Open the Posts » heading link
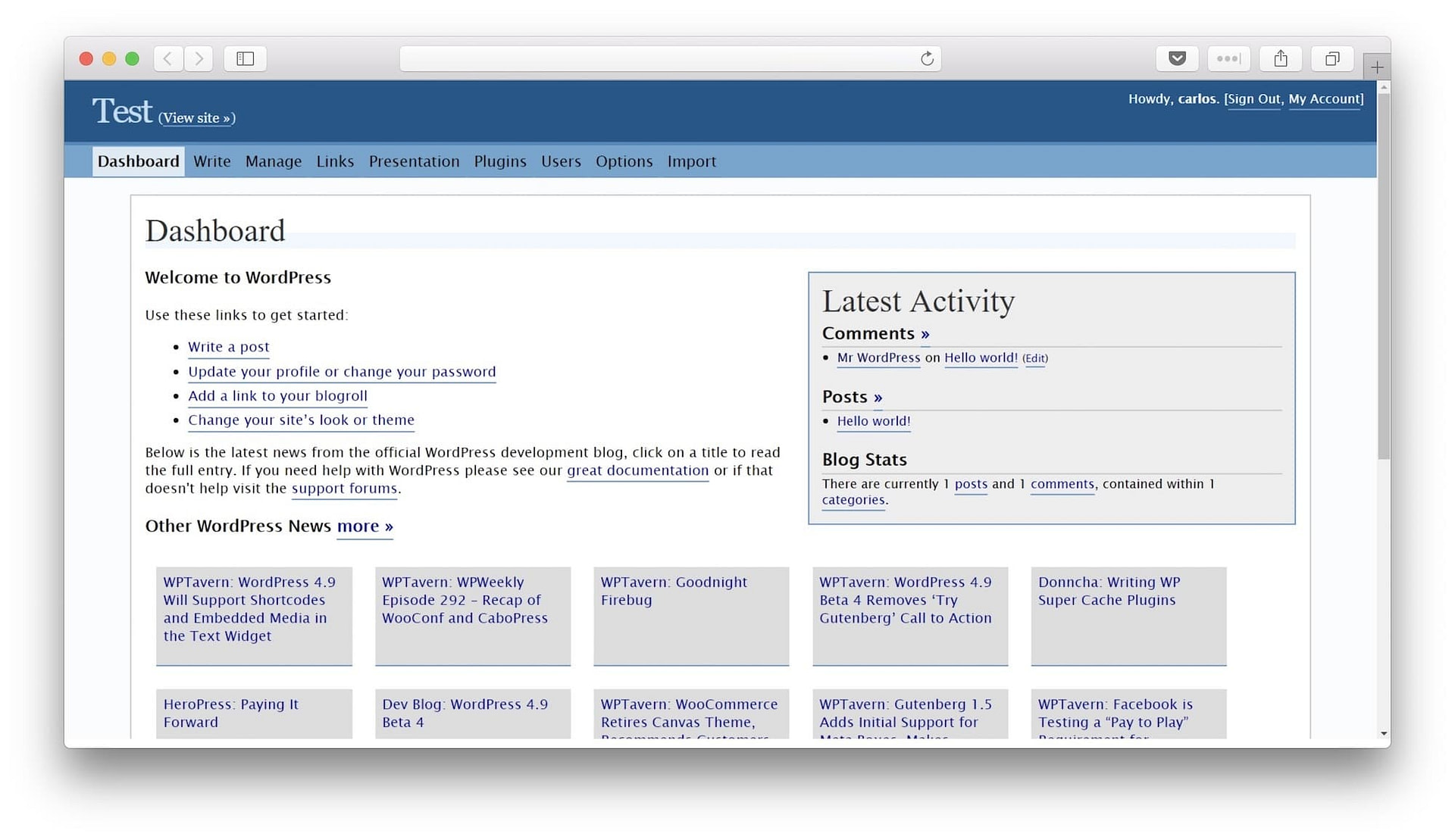The width and height of the screenshot is (1455, 840). (878, 398)
